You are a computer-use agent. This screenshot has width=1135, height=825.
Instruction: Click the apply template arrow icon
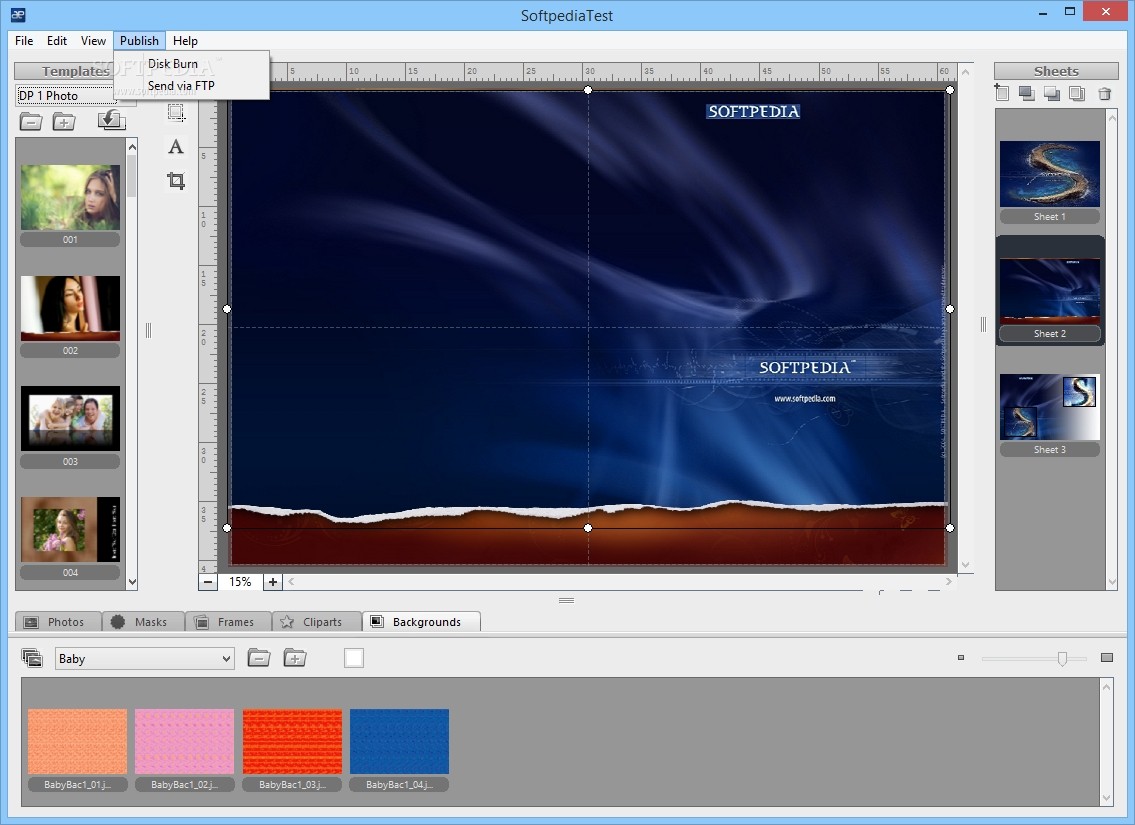(111, 120)
